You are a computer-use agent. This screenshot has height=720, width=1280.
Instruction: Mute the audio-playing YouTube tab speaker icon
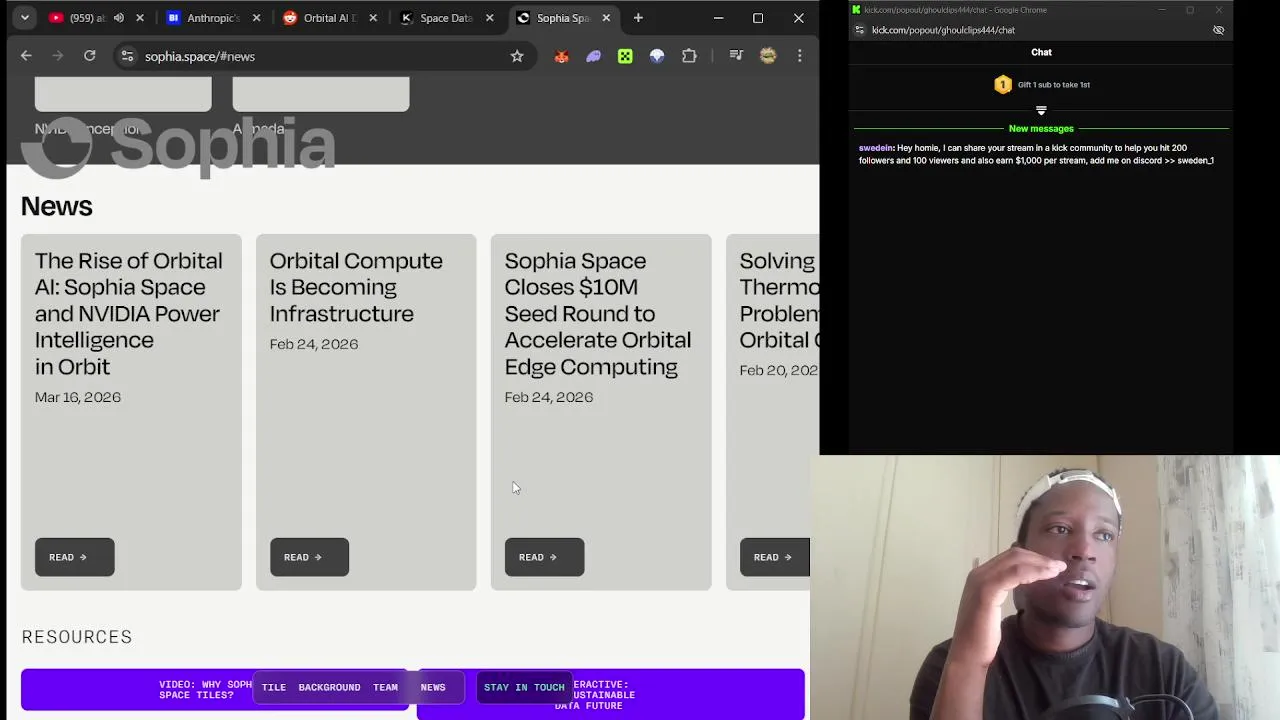(x=119, y=18)
